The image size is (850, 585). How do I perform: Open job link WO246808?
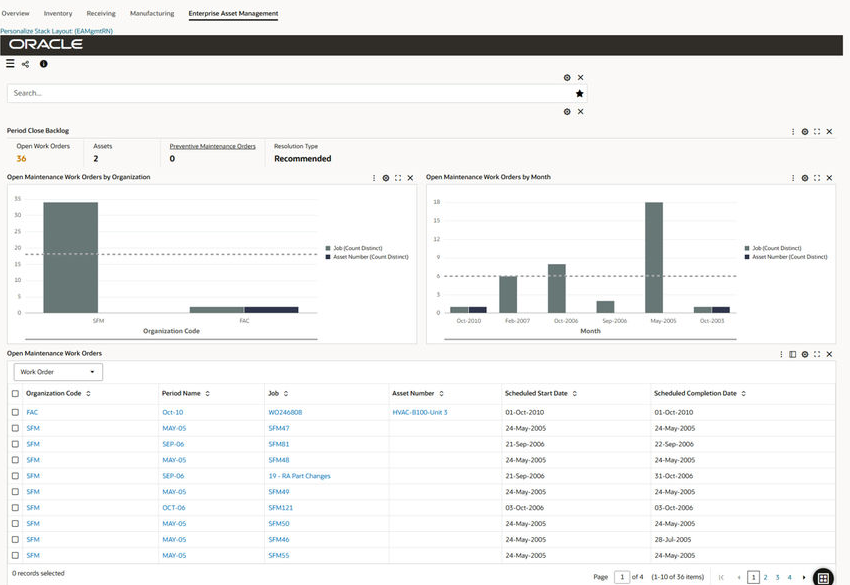pos(285,412)
